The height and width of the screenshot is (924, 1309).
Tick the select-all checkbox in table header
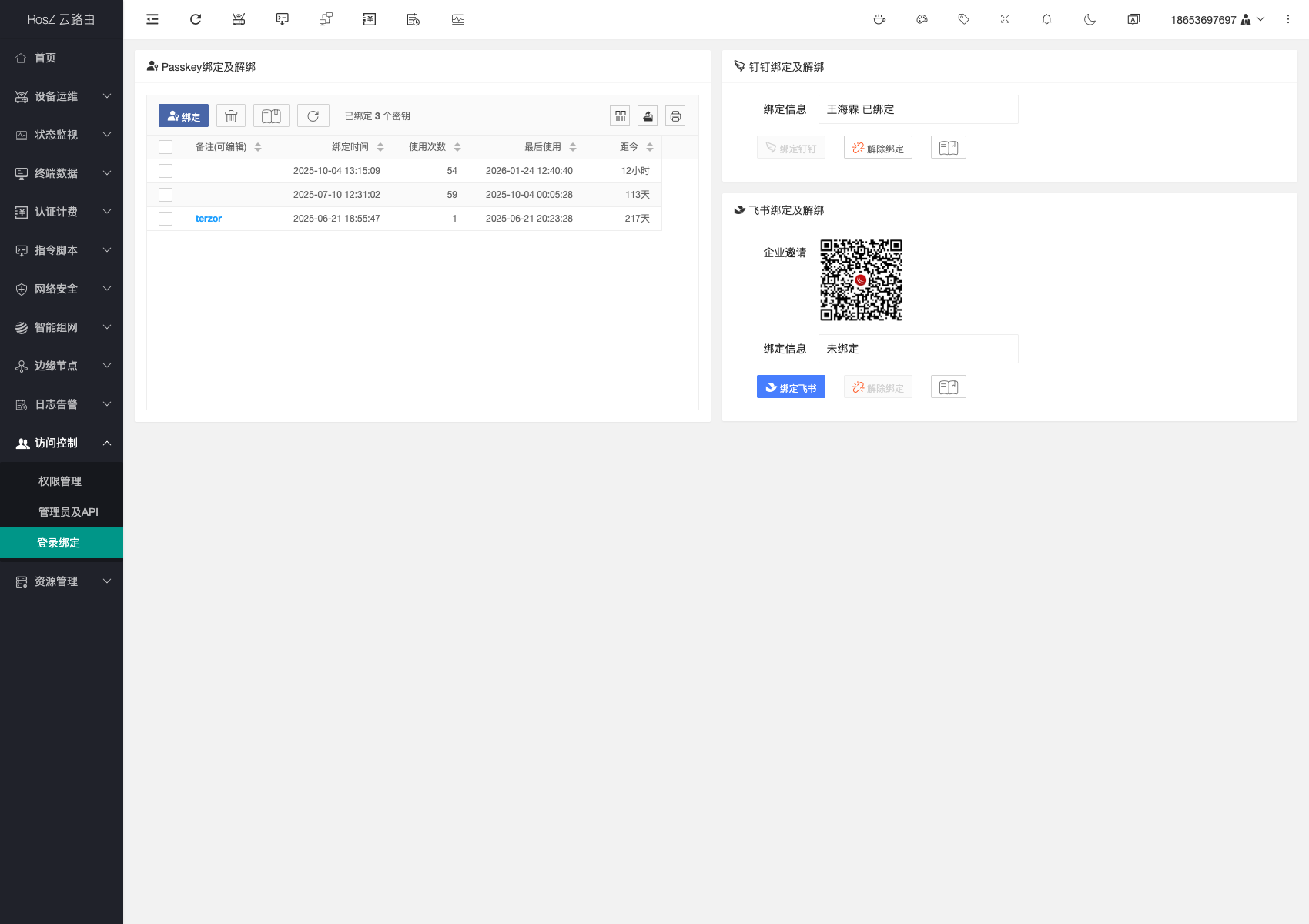[x=166, y=147]
